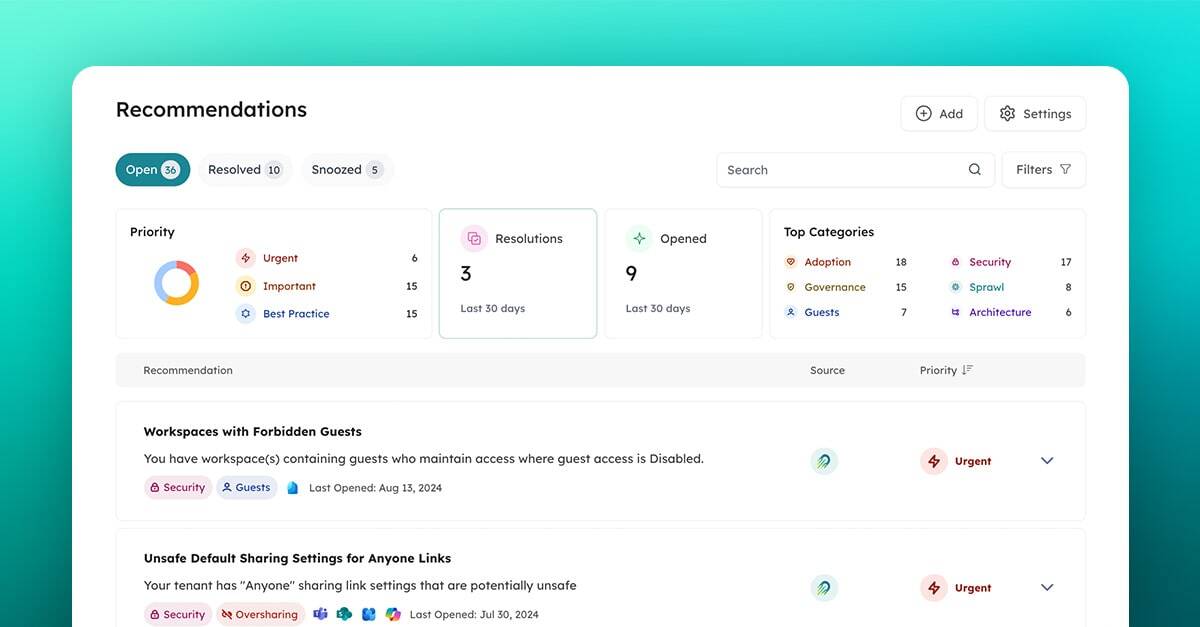Switch to the Open tab
The width and height of the screenshot is (1200, 627).
(152, 170)
